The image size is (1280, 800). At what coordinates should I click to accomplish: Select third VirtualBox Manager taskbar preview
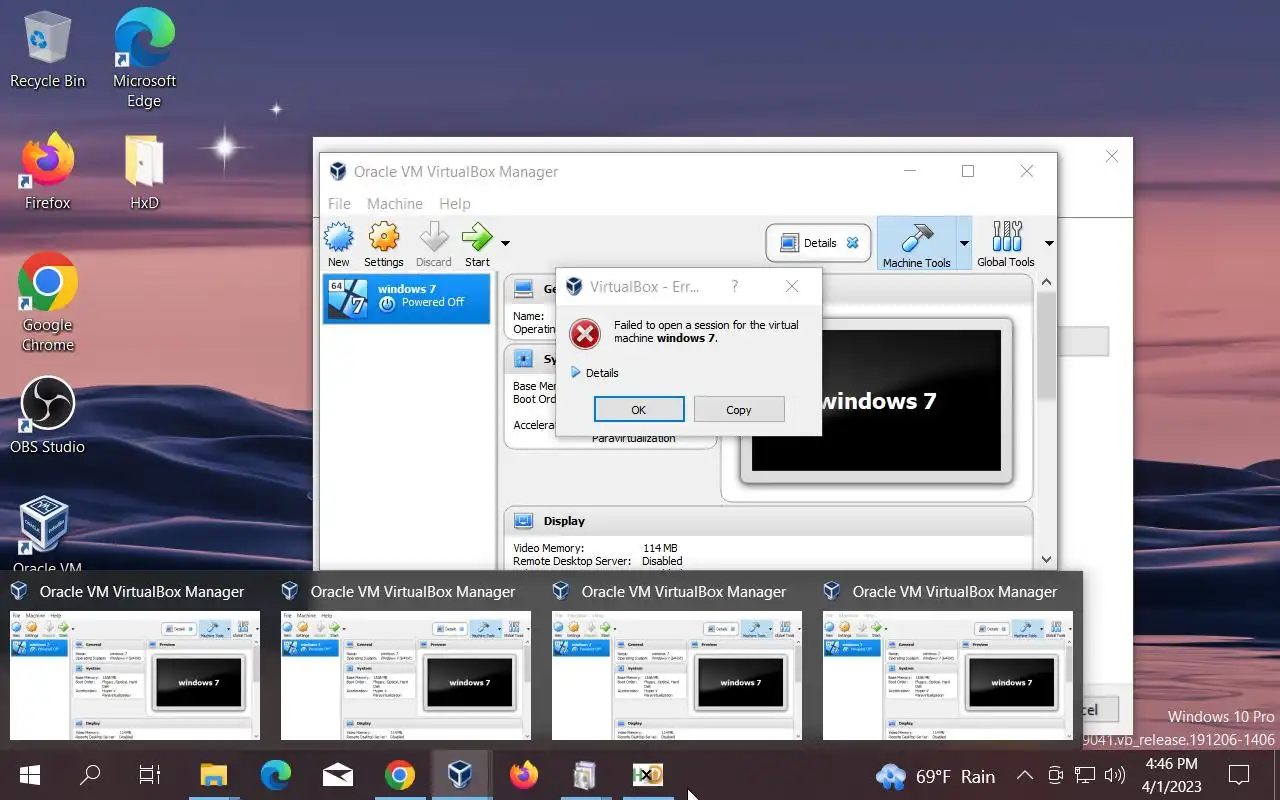coord(677,660)
